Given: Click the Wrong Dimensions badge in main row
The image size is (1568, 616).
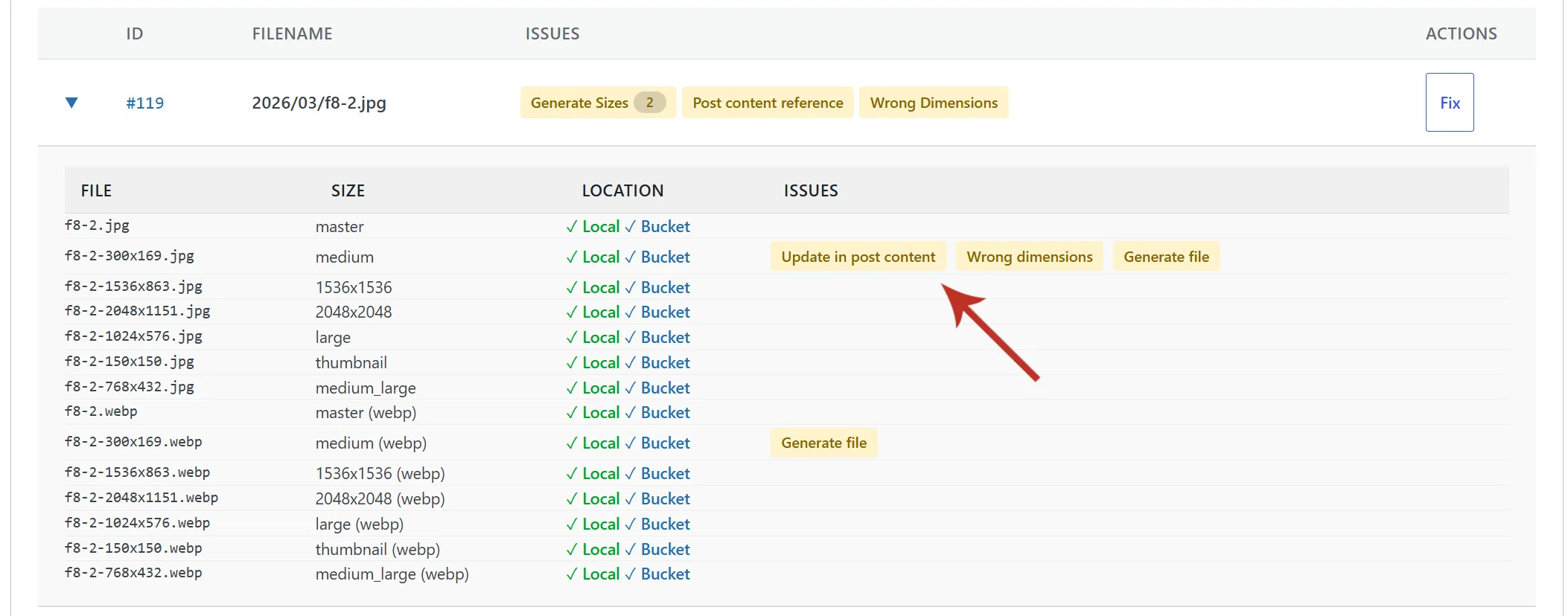Looking at the screenshot, I should pyautogui.click(x=934, y=103).
